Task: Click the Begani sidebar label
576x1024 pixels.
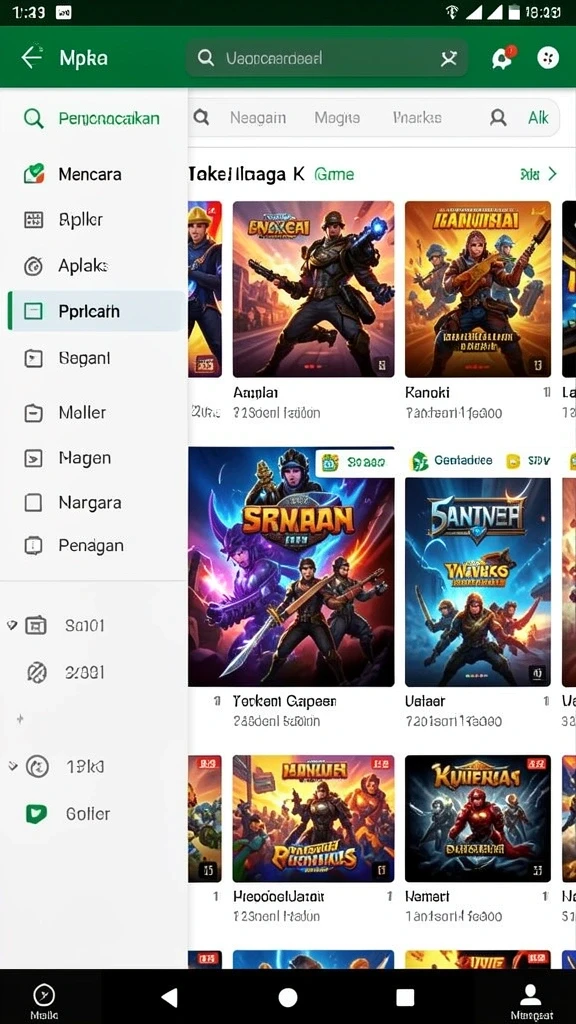Action: coord(84,359)
